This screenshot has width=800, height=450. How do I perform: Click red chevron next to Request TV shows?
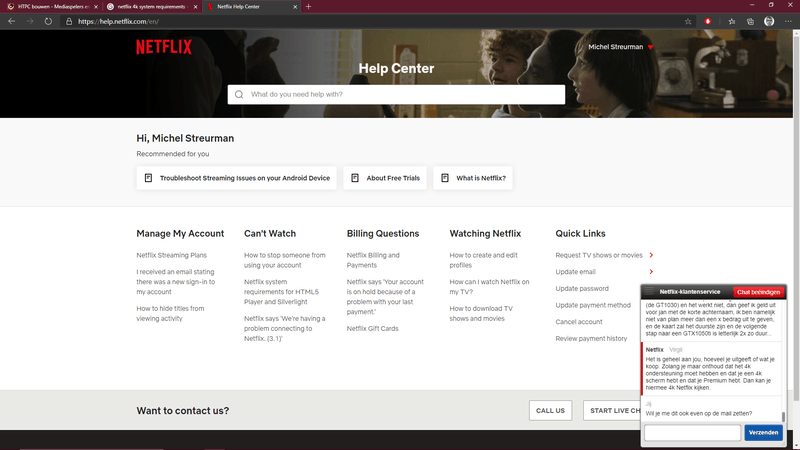[651, 255]
